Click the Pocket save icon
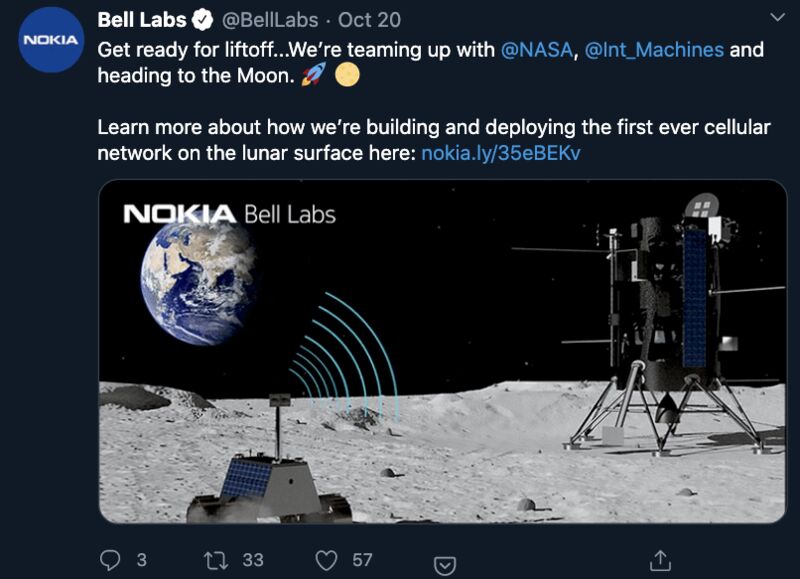800x579 pixels. pyautogui.click(x=444, y=566)
